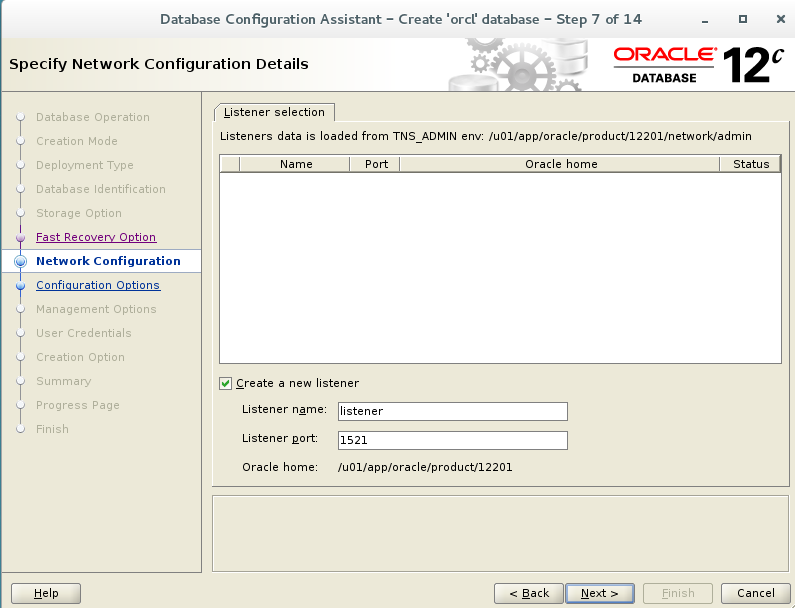Open Help for this step

(46, 593)
